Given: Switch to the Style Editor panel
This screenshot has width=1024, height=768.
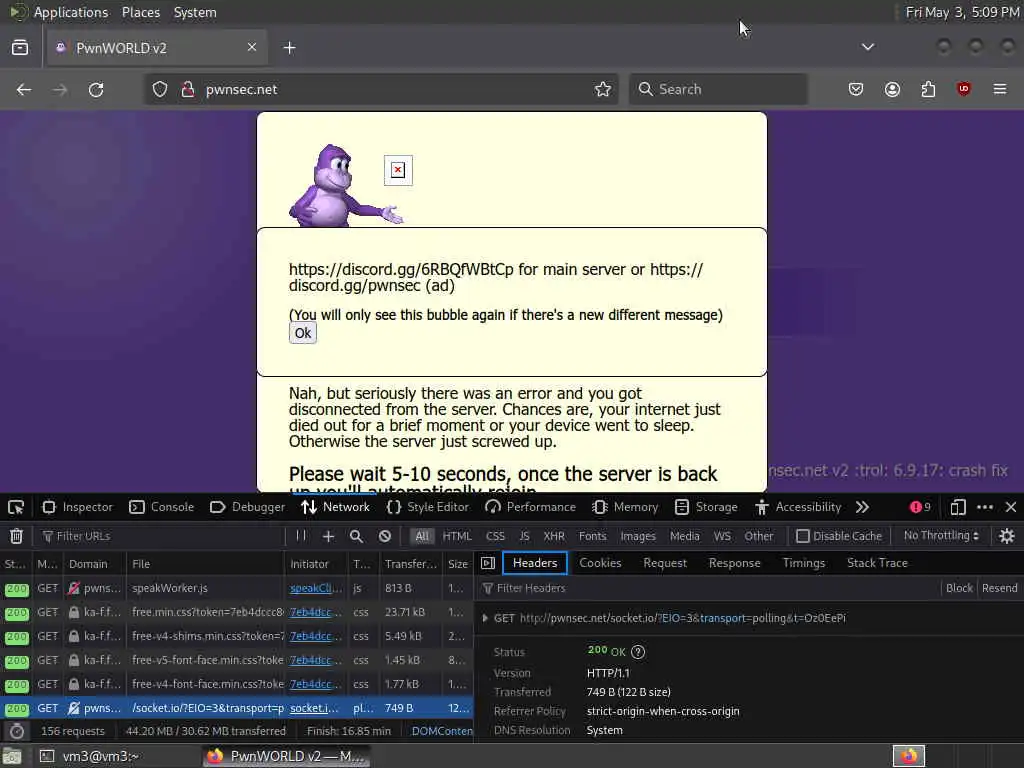Looking at the screenshot, I should (x=428, y=507).
